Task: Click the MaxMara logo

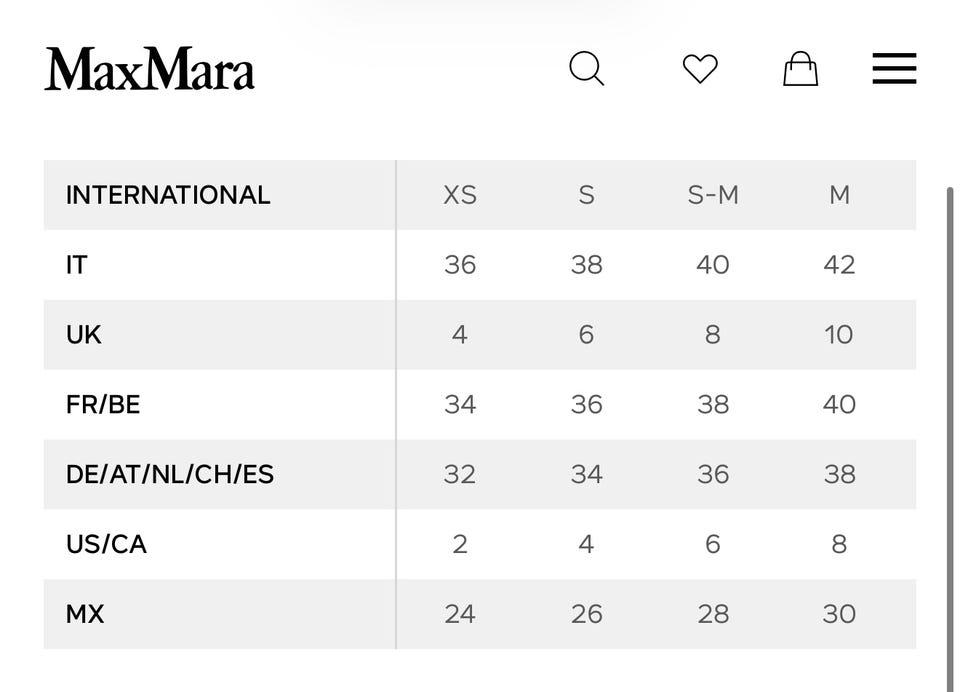Action: 149,69
